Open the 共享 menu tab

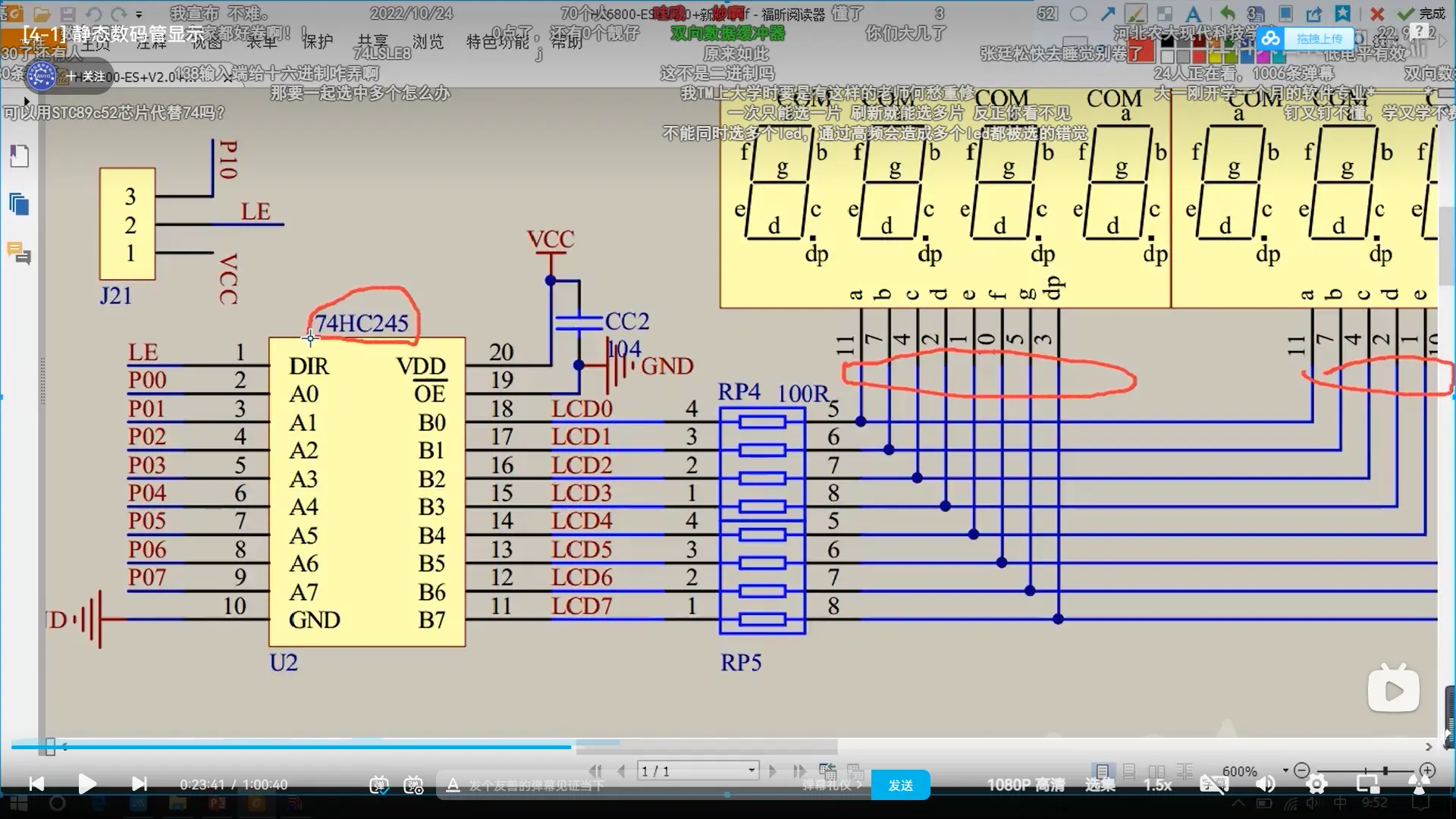[x=372, y=41]
